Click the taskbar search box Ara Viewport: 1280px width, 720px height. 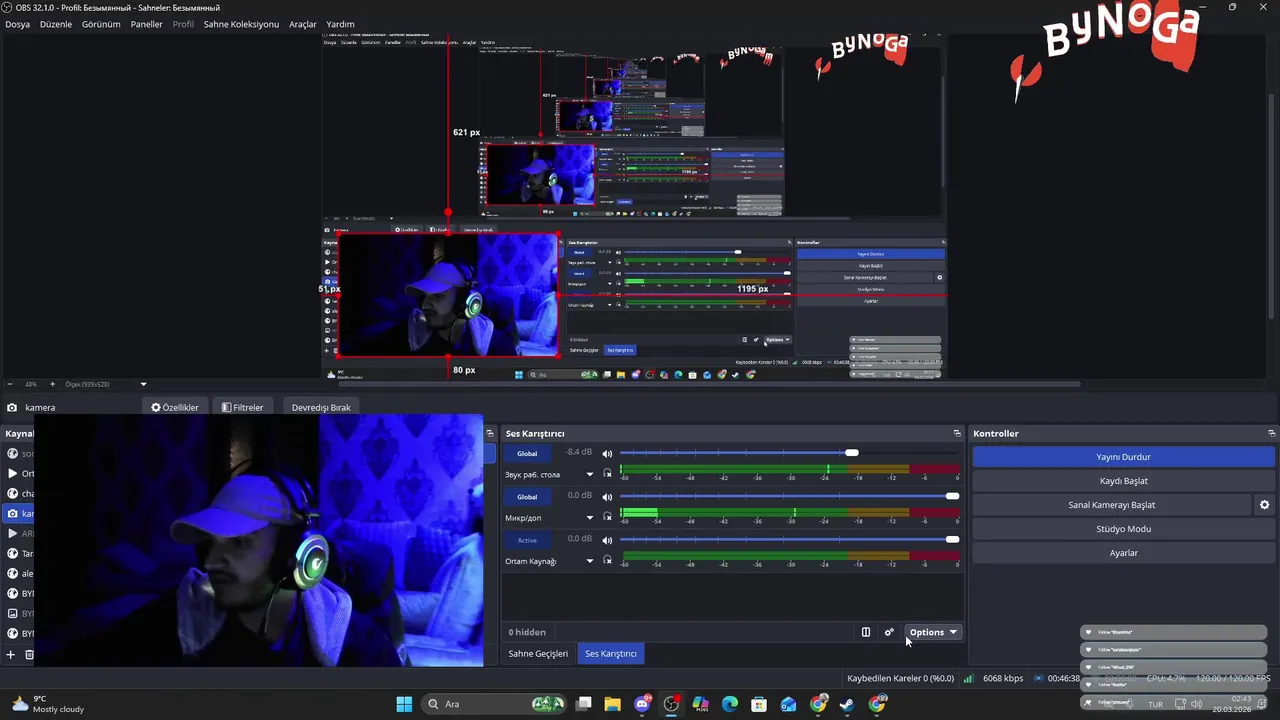pos(496,704)
